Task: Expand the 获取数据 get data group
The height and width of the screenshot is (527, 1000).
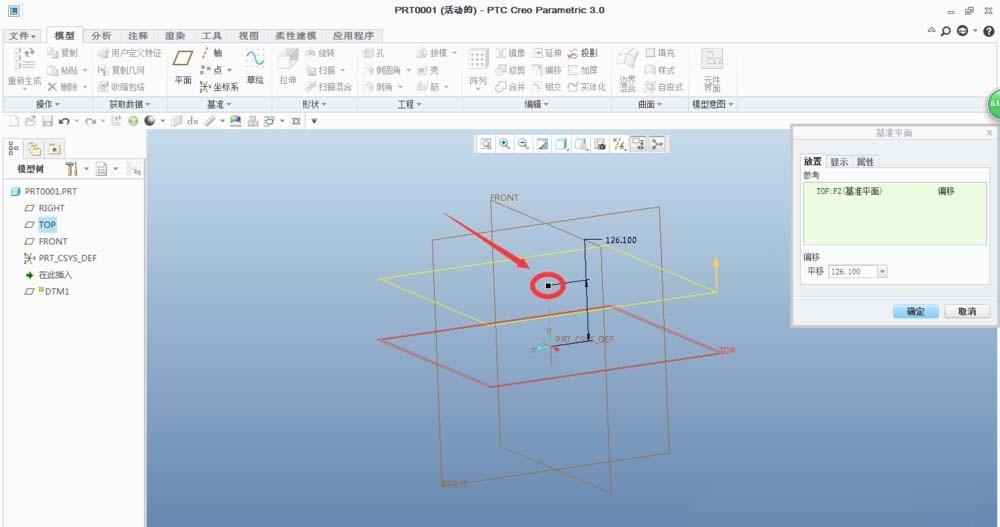Action: click(129, 104)
